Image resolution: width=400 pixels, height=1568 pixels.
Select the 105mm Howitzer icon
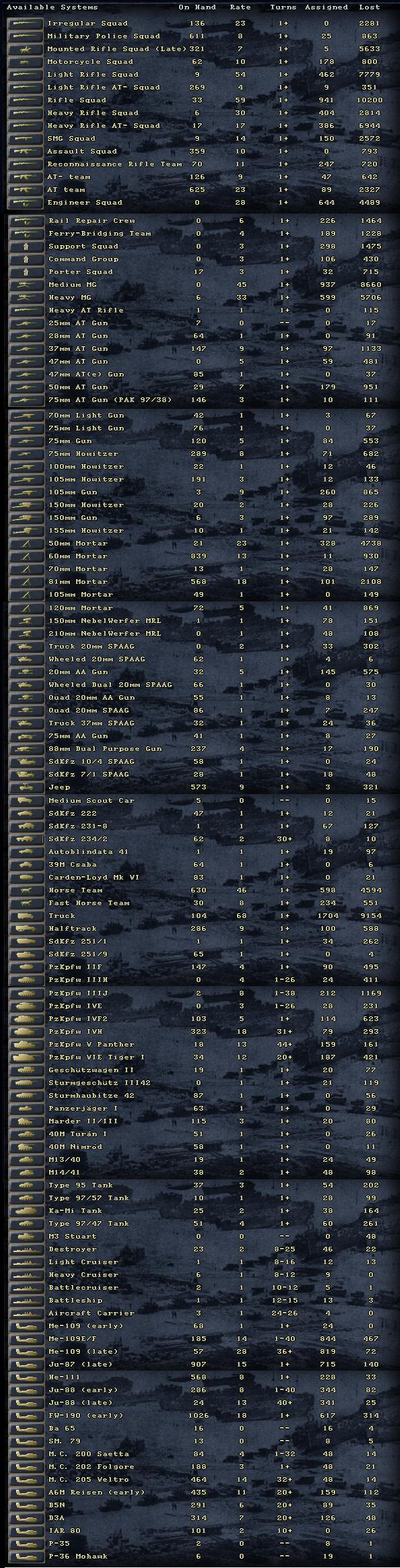(27, 480)
